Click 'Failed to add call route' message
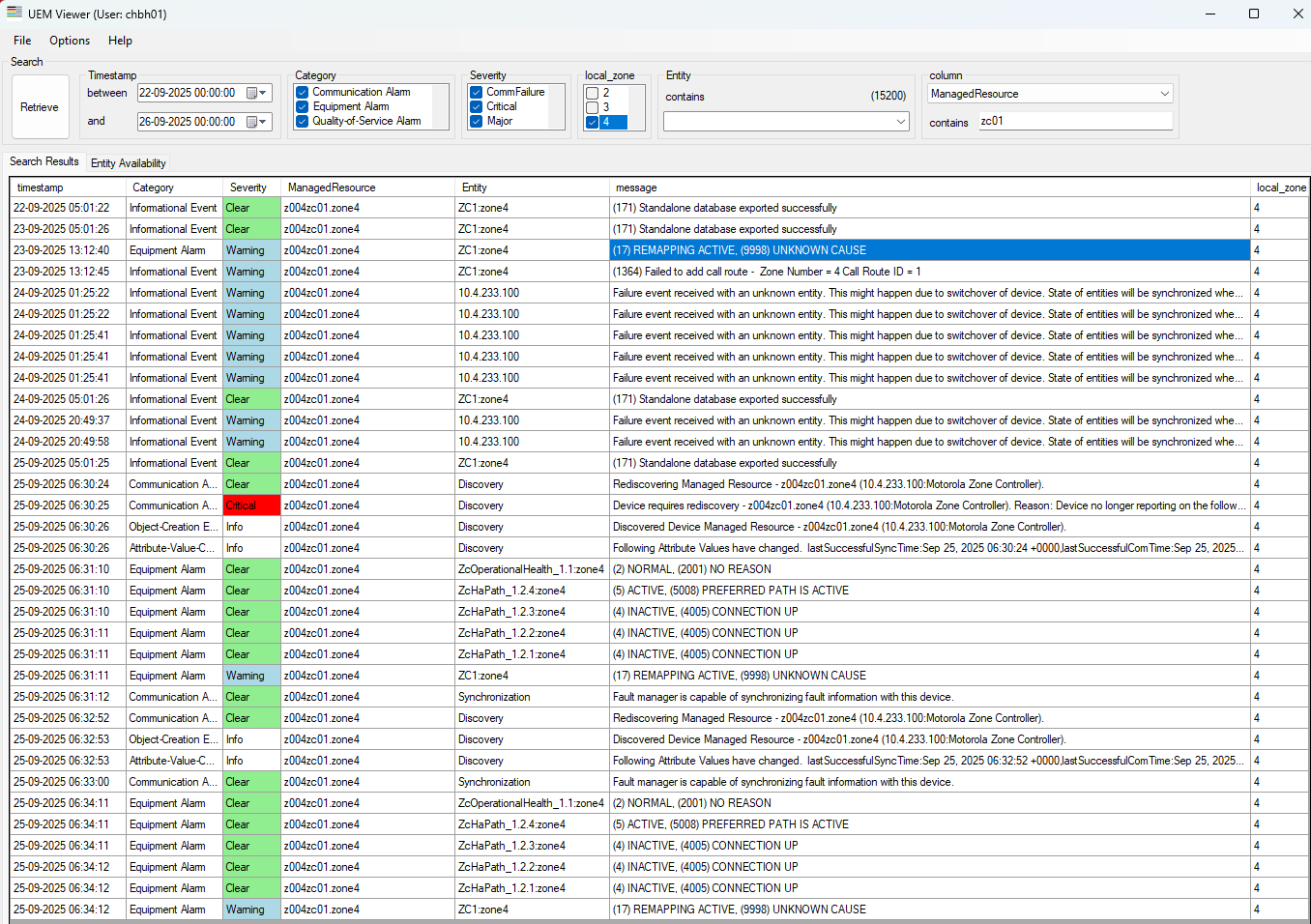Screen dimensions: 1311x924 pyautogui.click(x=930, y=272)
